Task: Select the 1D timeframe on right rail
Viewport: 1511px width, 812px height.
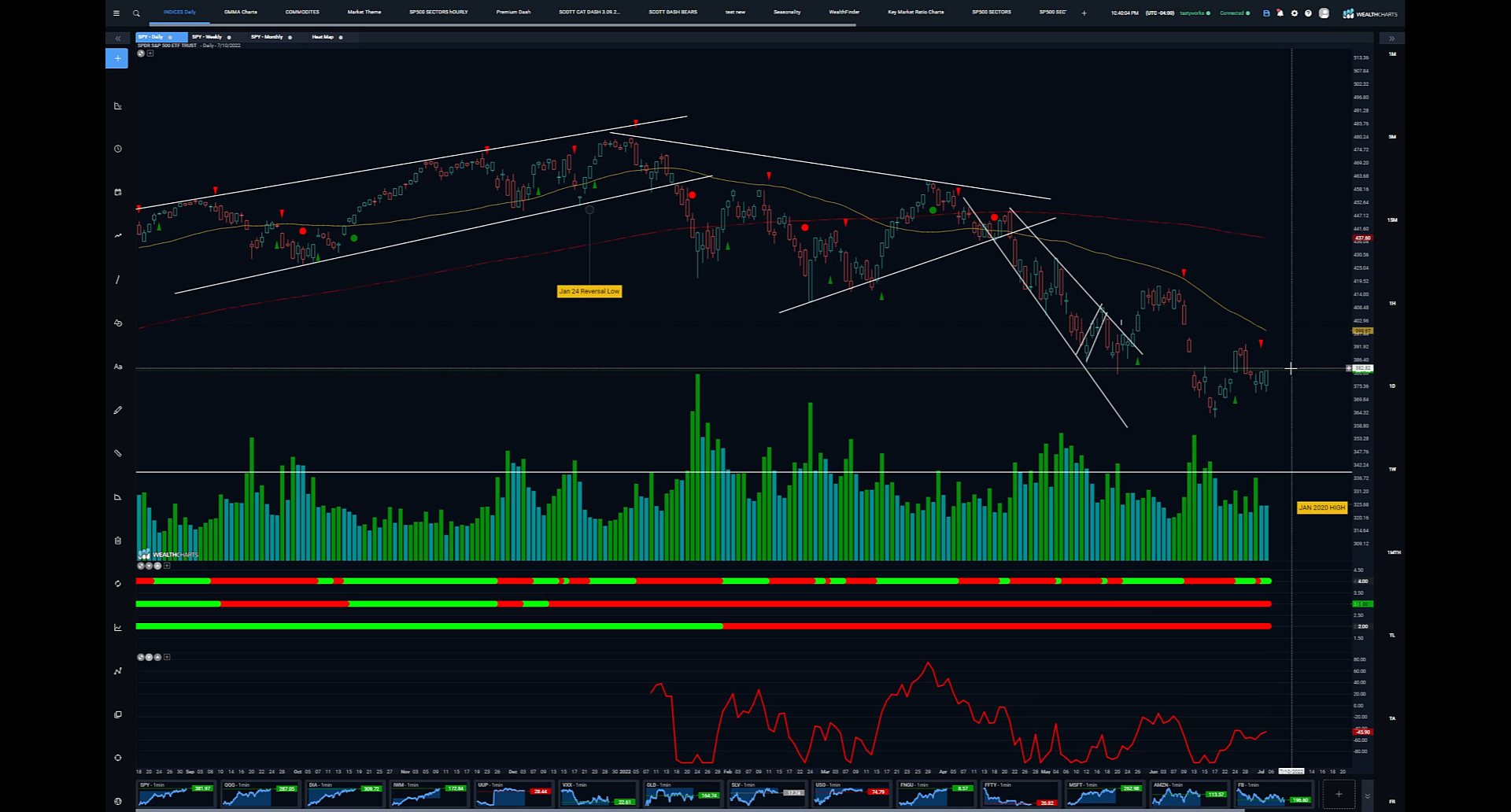Action: tap(1392, 386)
